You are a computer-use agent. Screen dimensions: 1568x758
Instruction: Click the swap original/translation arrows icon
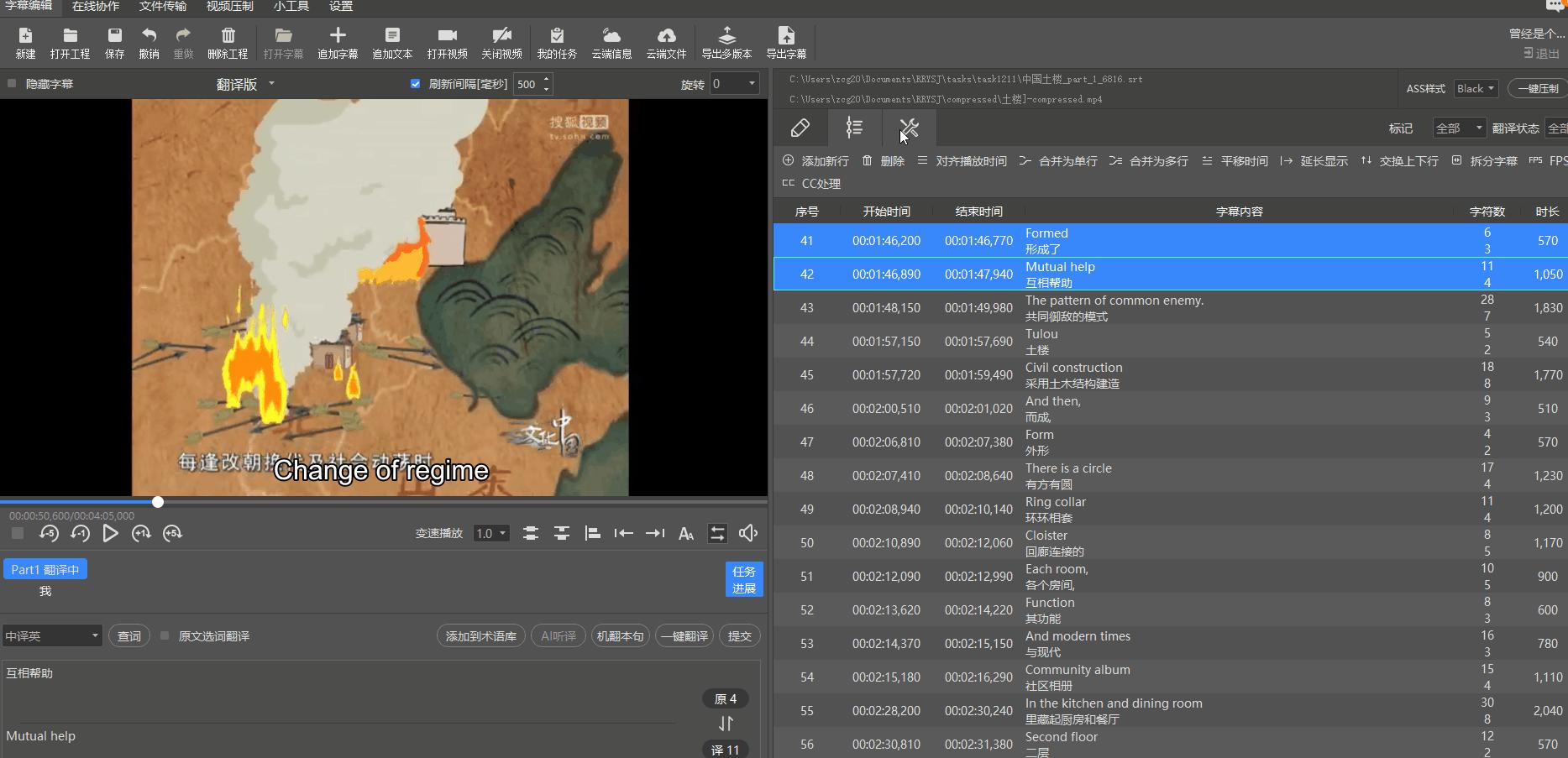[x=726, y=724]
